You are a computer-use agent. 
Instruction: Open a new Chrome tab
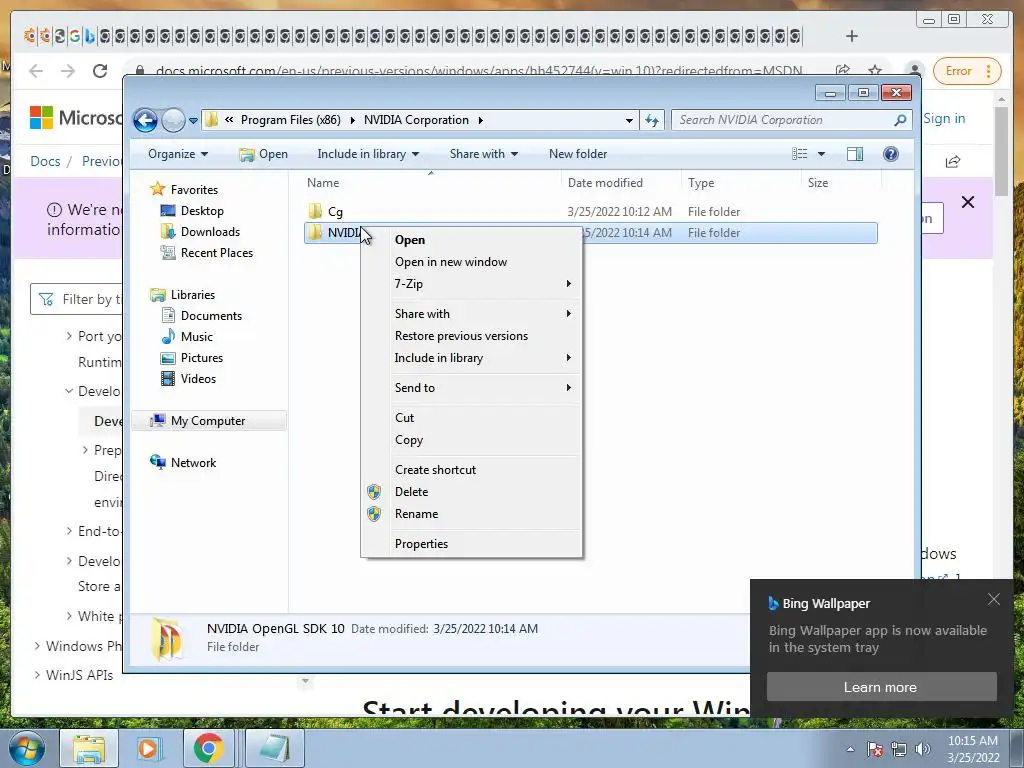point(852,36)
